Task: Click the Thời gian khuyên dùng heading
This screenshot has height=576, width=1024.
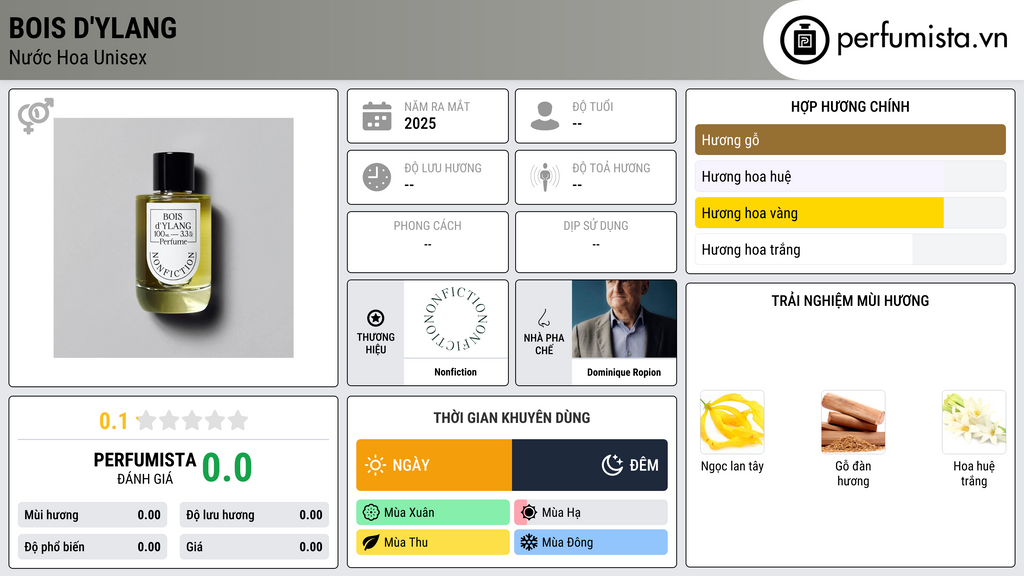Action: click(x=512, y=417)
